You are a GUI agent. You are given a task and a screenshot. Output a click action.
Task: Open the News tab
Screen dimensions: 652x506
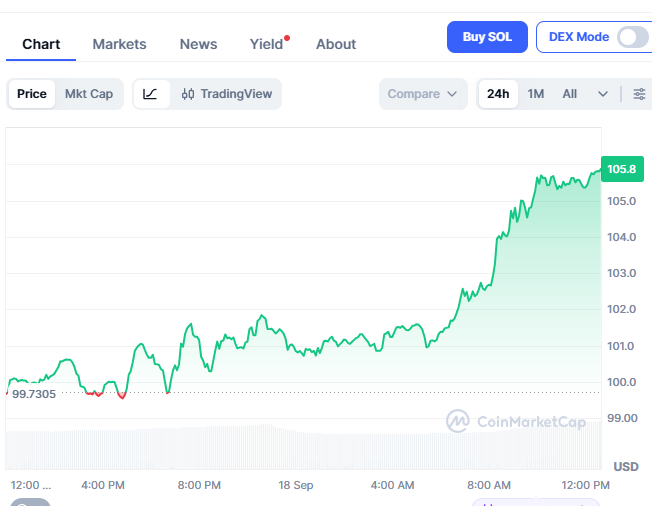point(198,44)
